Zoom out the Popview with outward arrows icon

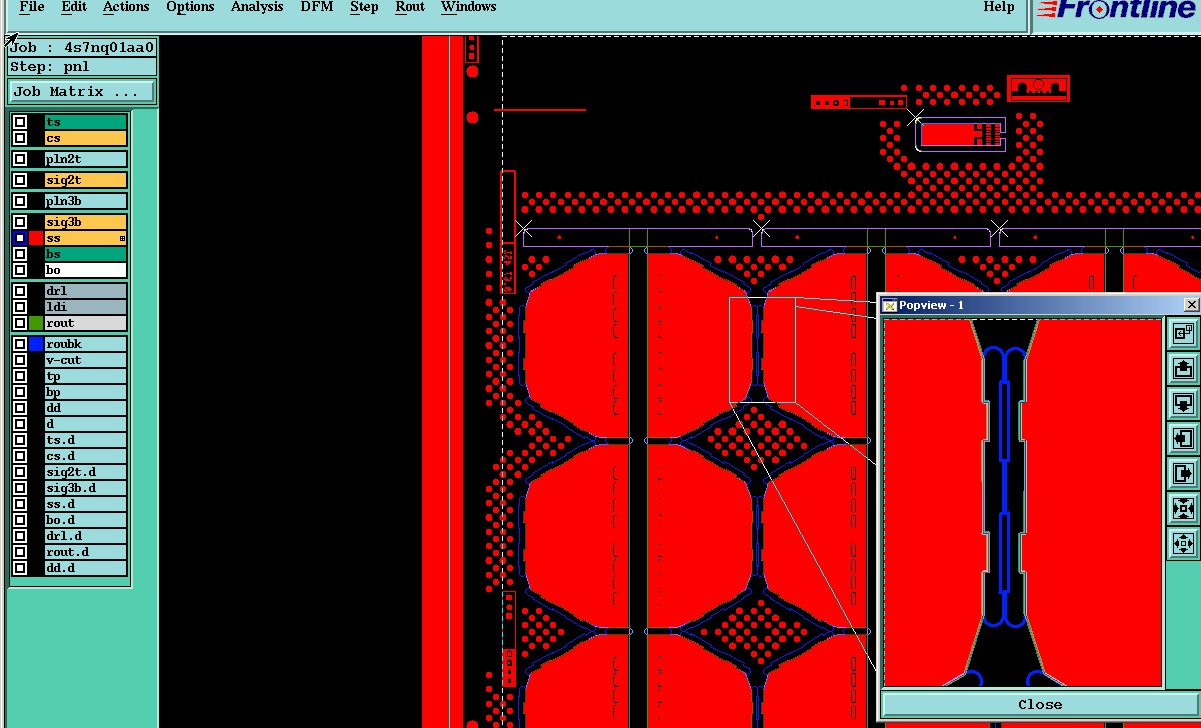pos(1183,543)
